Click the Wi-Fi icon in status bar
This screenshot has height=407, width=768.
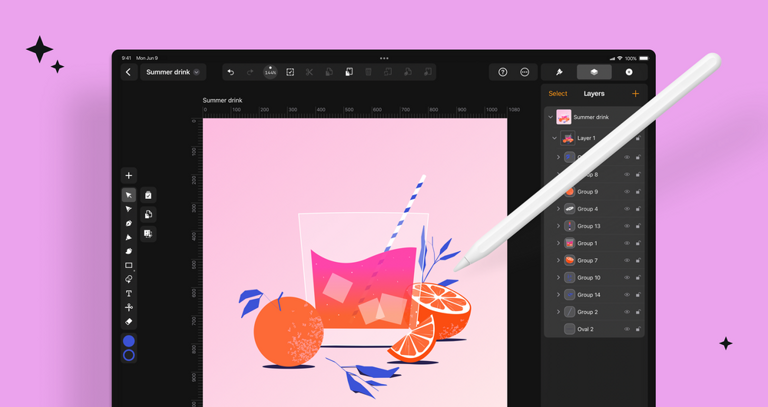(x=620, y=58)
